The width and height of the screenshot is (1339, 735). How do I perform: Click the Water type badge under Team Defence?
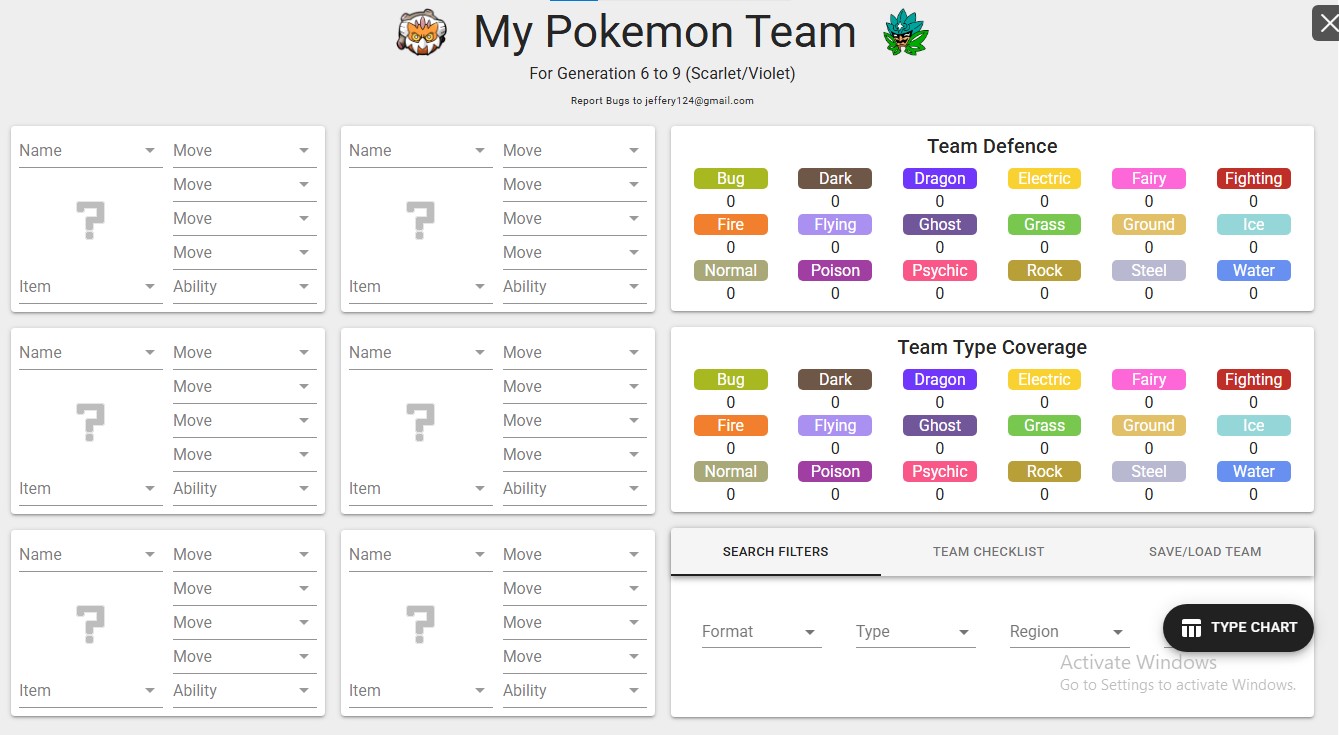coord(1254,271)
